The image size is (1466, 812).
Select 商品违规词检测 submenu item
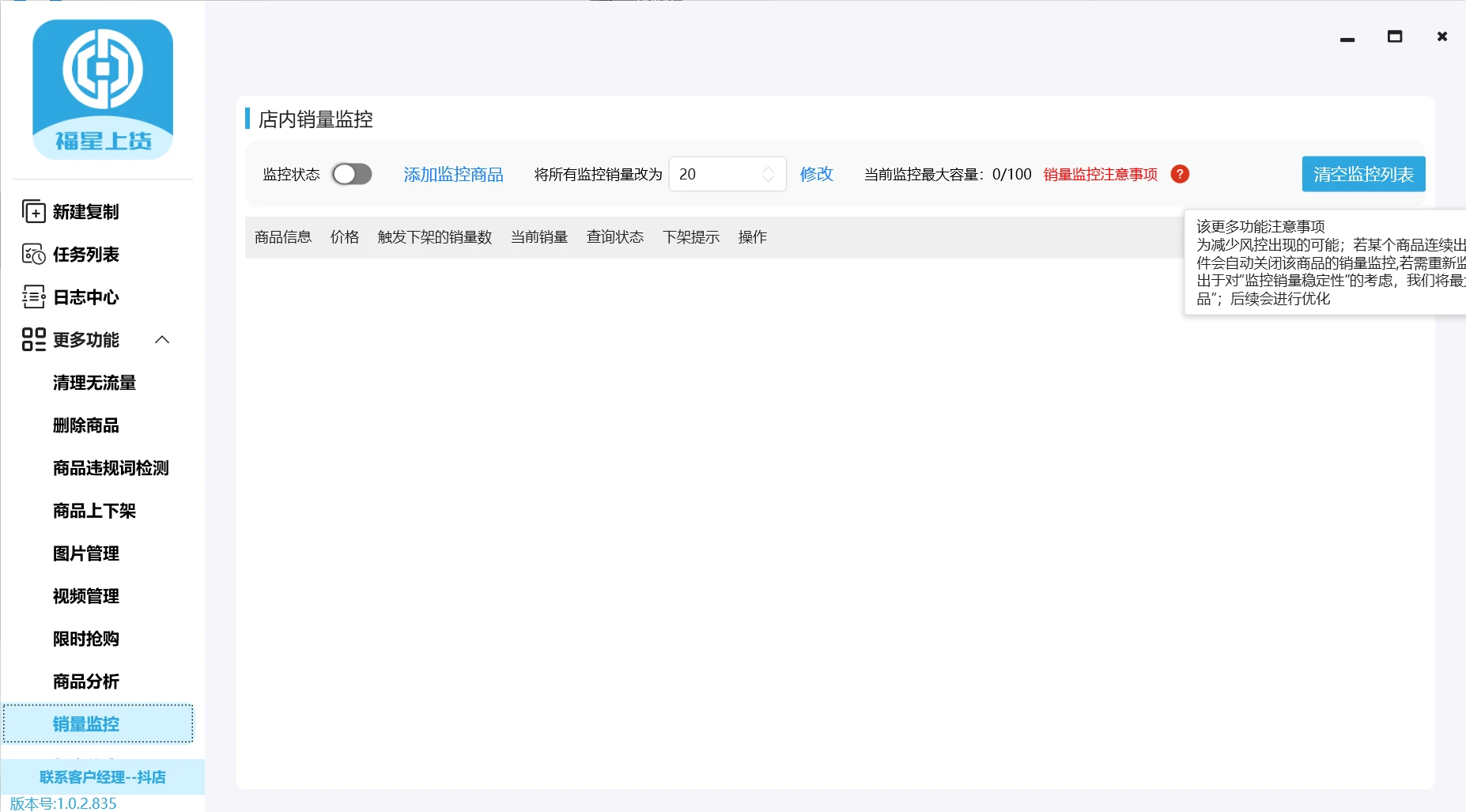pos(111,468)
